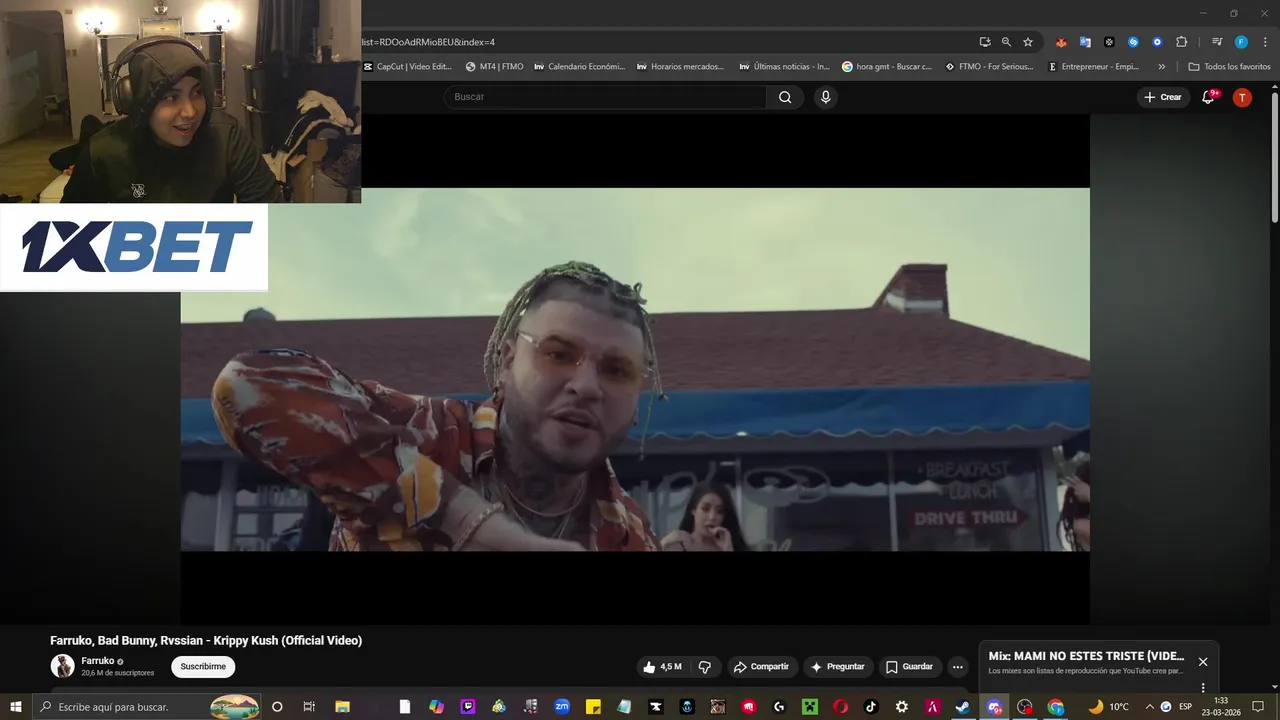The image size is (1280, 720).
Task: Open Steam on taskbar
Action: 963,707
